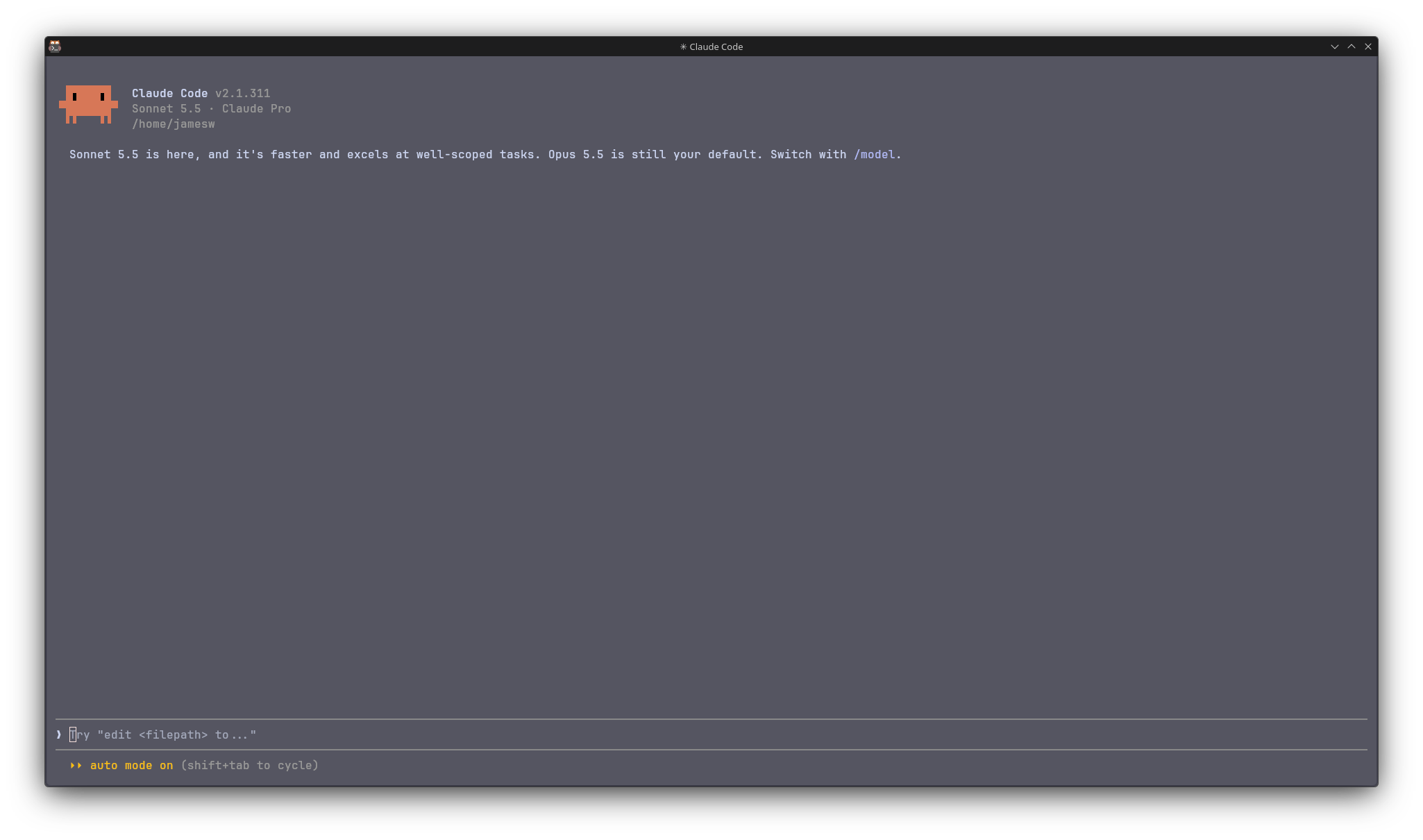Click the /home/jamesw working directory path
1423x840 pixels.
pyautogui.click(x=173, y=124)
